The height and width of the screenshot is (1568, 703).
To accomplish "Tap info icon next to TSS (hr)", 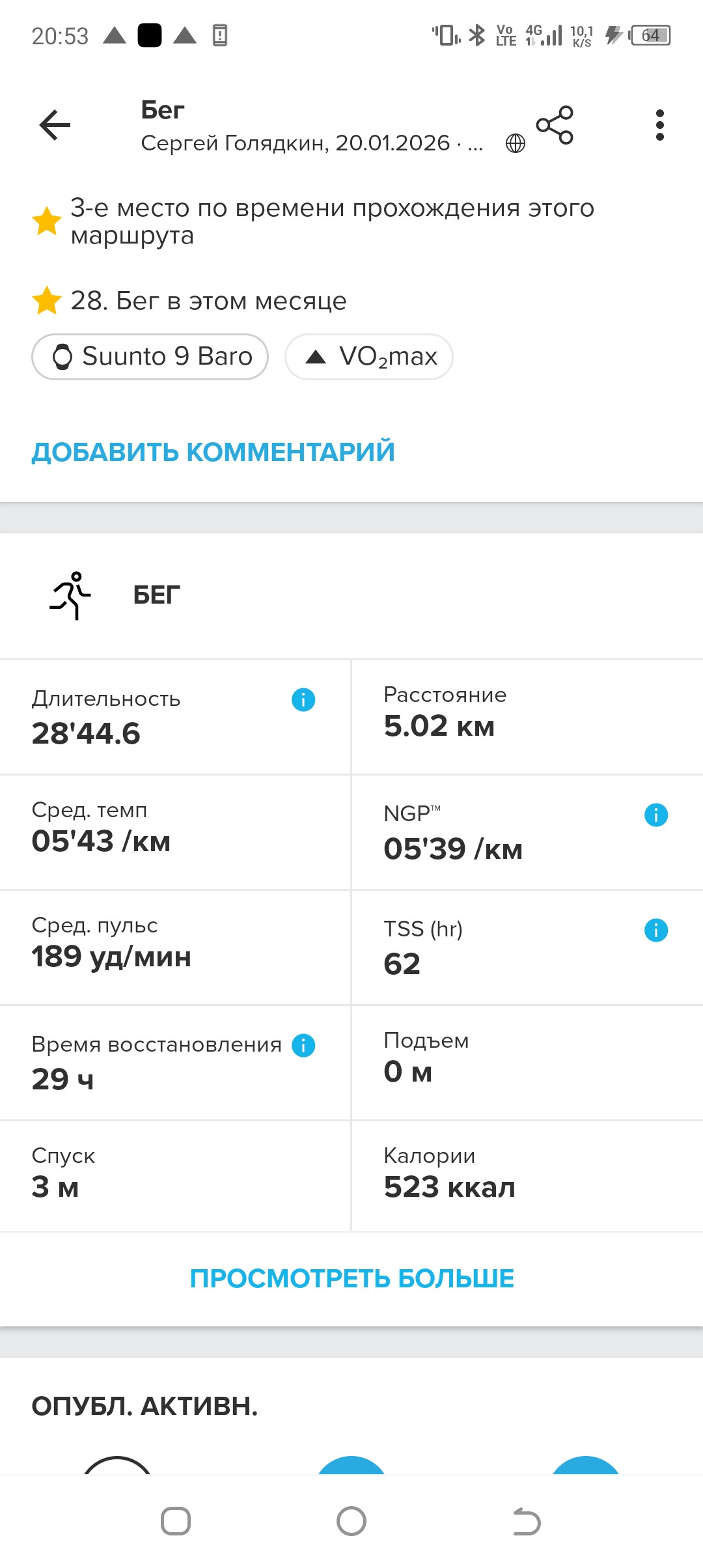I will 656,931.
